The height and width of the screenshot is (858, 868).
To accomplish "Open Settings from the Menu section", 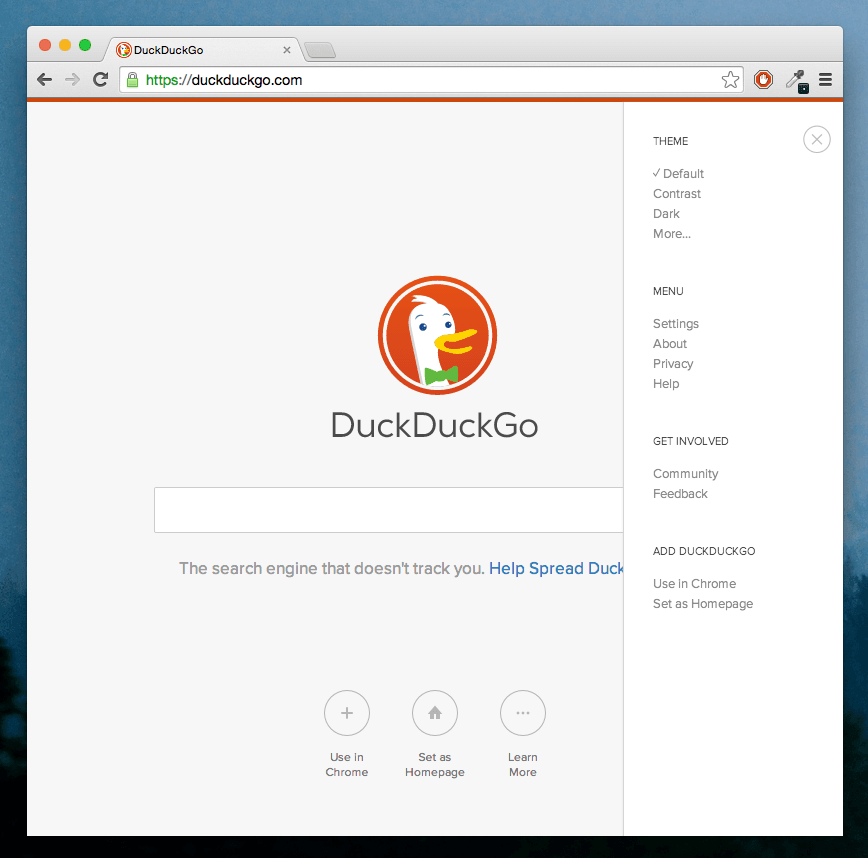I will point(675,323).
